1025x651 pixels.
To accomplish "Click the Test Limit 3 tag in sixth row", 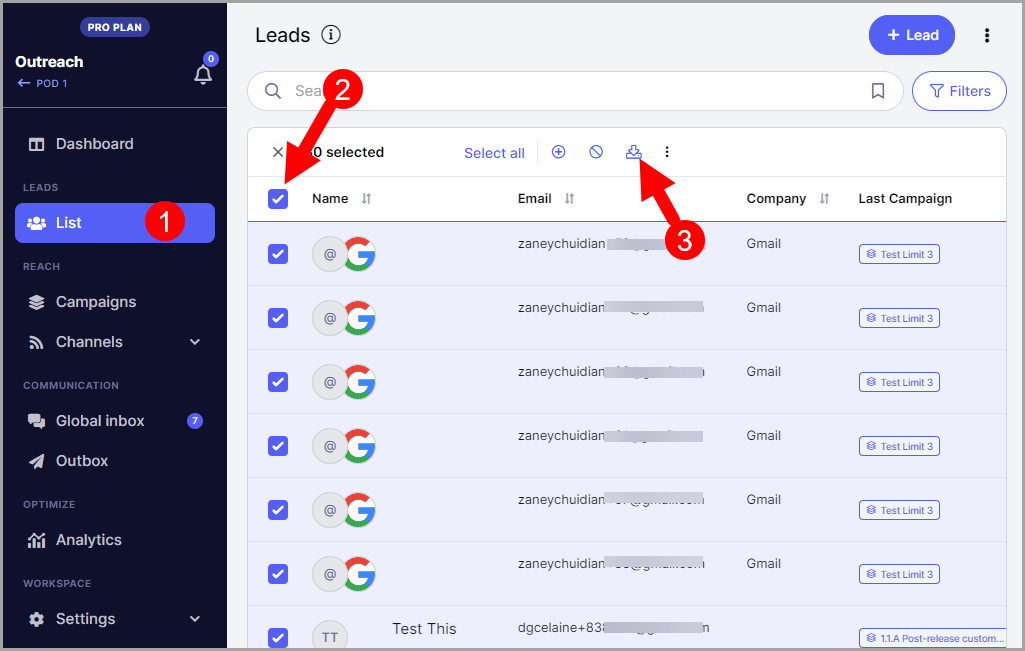I will click(899, 575).
